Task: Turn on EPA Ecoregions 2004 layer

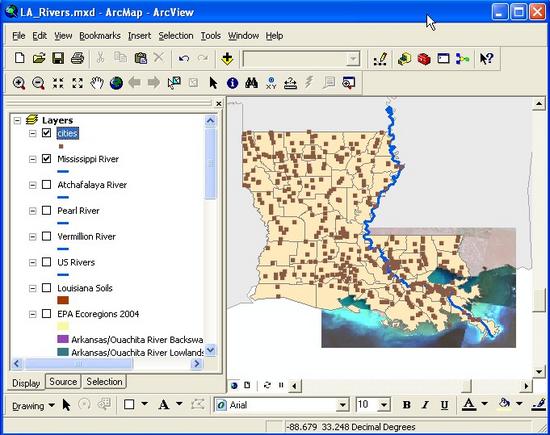Action: pyautogui.click(x=46, y=314)
